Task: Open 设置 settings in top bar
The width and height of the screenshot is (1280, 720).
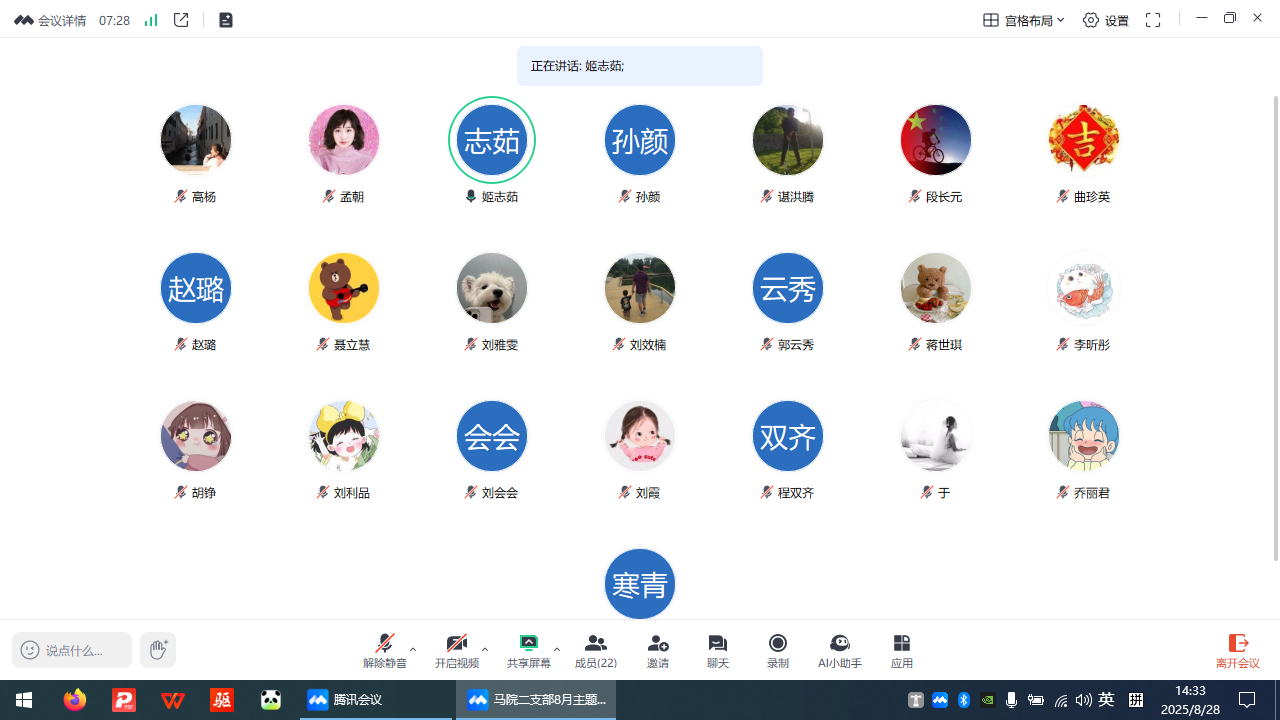Action: pyautogui.click(x=1106, y=20)
